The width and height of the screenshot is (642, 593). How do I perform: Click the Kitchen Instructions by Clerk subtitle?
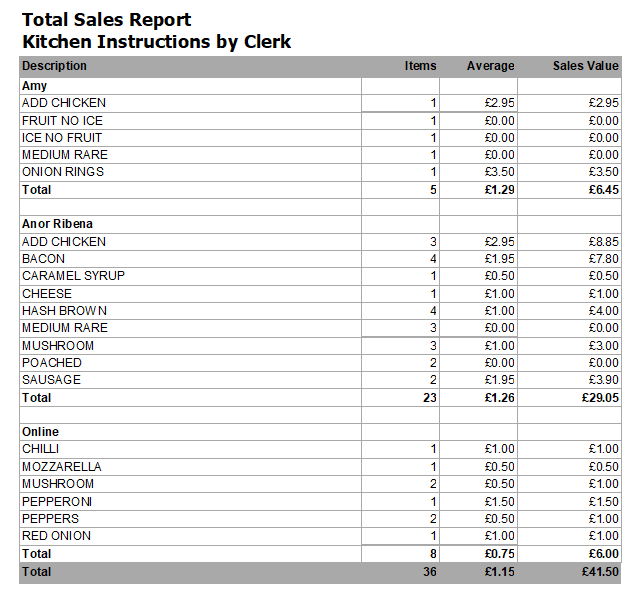pos(156,42)
